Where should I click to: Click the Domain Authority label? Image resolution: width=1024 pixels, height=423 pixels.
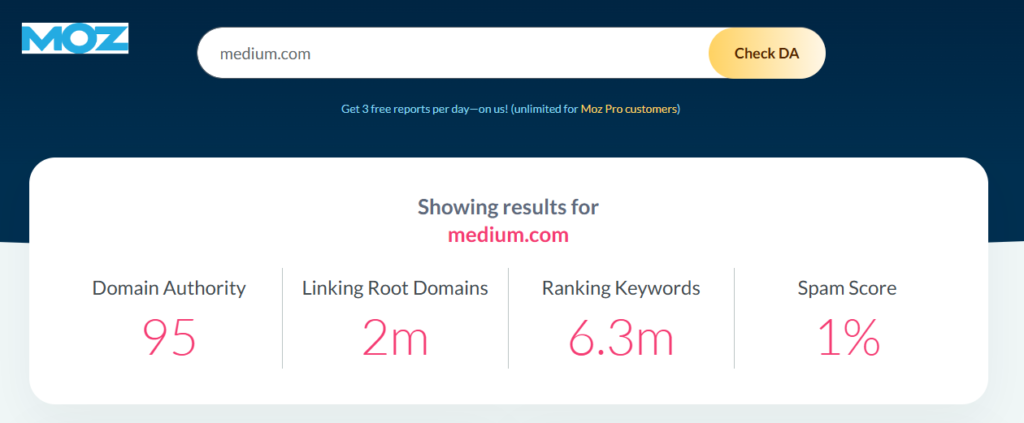pos(169,288)
